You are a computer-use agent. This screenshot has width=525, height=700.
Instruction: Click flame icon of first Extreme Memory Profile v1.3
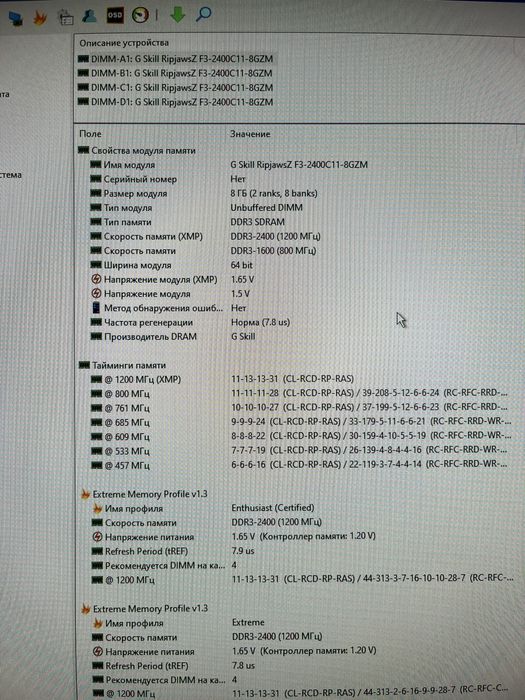[x=85, y=494]
